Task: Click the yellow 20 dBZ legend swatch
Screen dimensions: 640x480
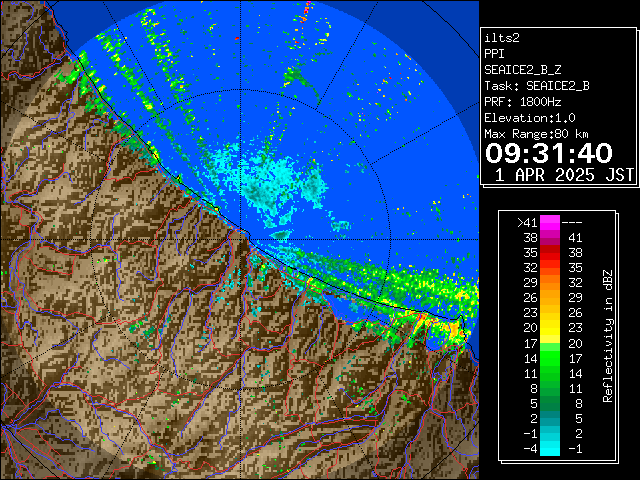Action: pyautogui.click(x=550, y=328)
